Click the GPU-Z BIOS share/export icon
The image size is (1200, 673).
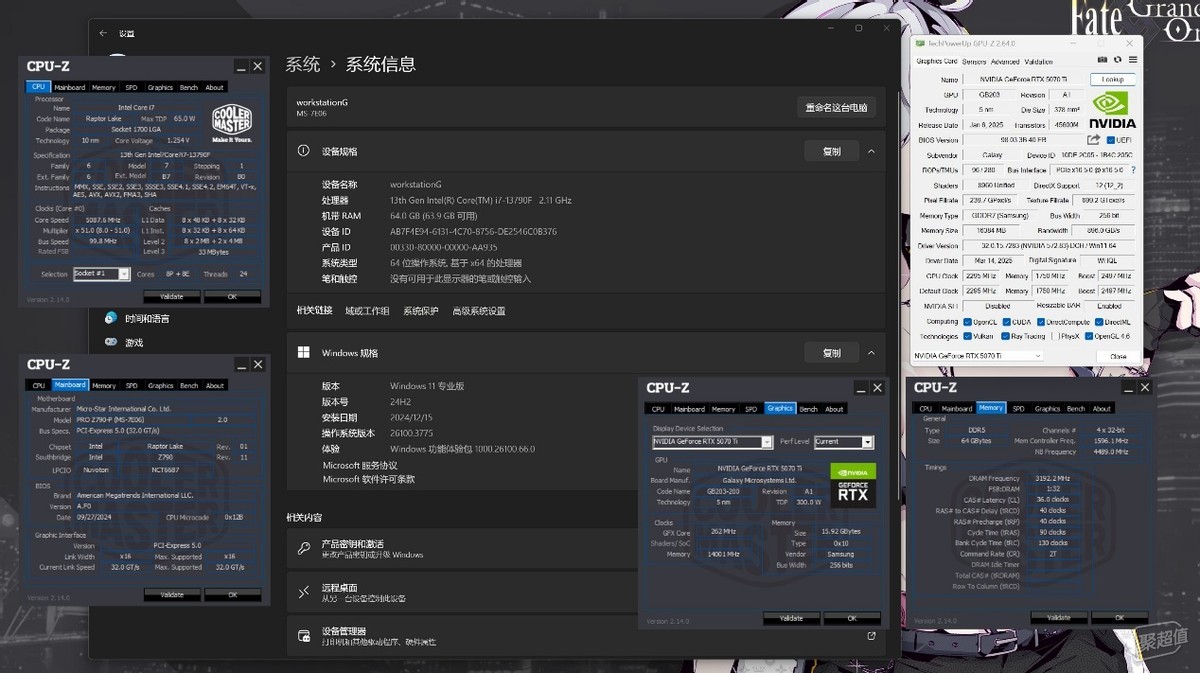(x=1094, y=140)
